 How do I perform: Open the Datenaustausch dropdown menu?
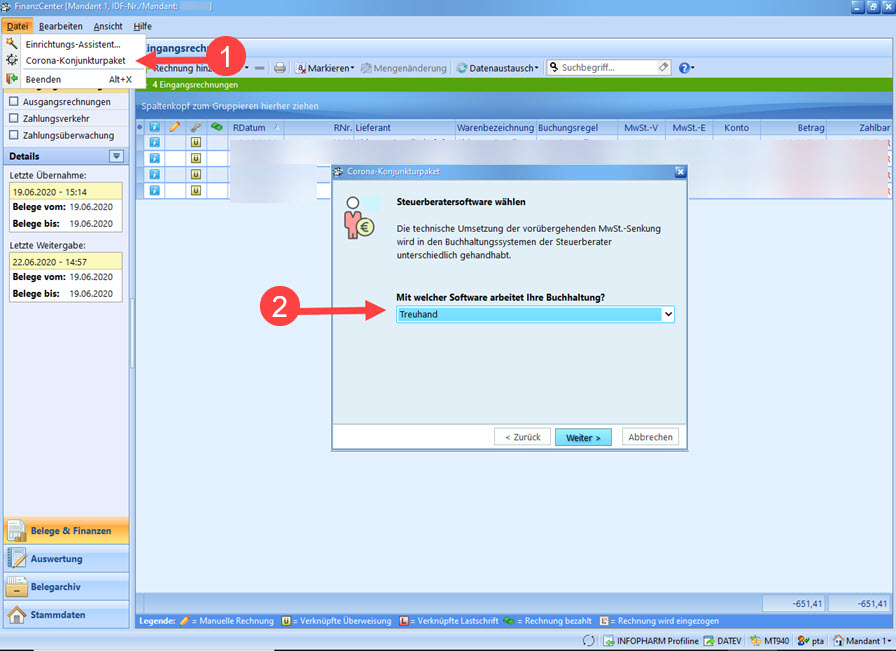click(x=498, y=68)
